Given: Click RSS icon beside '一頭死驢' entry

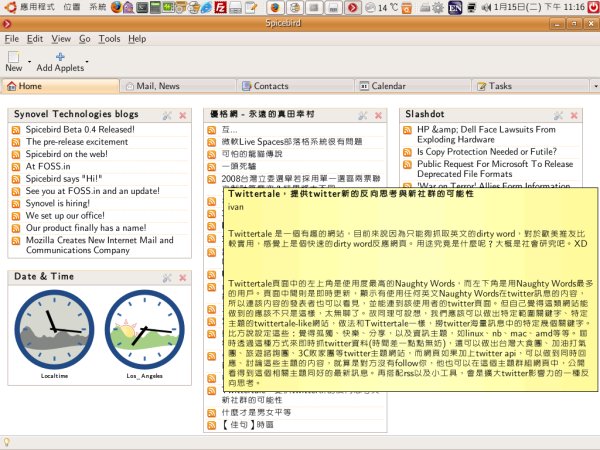Looking at the screenshot, I should tap(212, 167).
